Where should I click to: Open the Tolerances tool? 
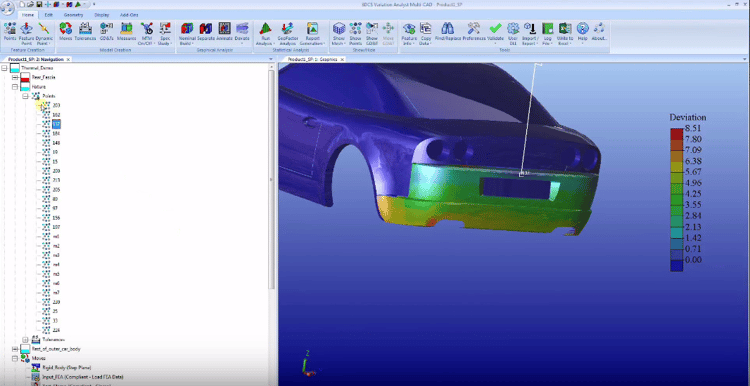point(85,32)
